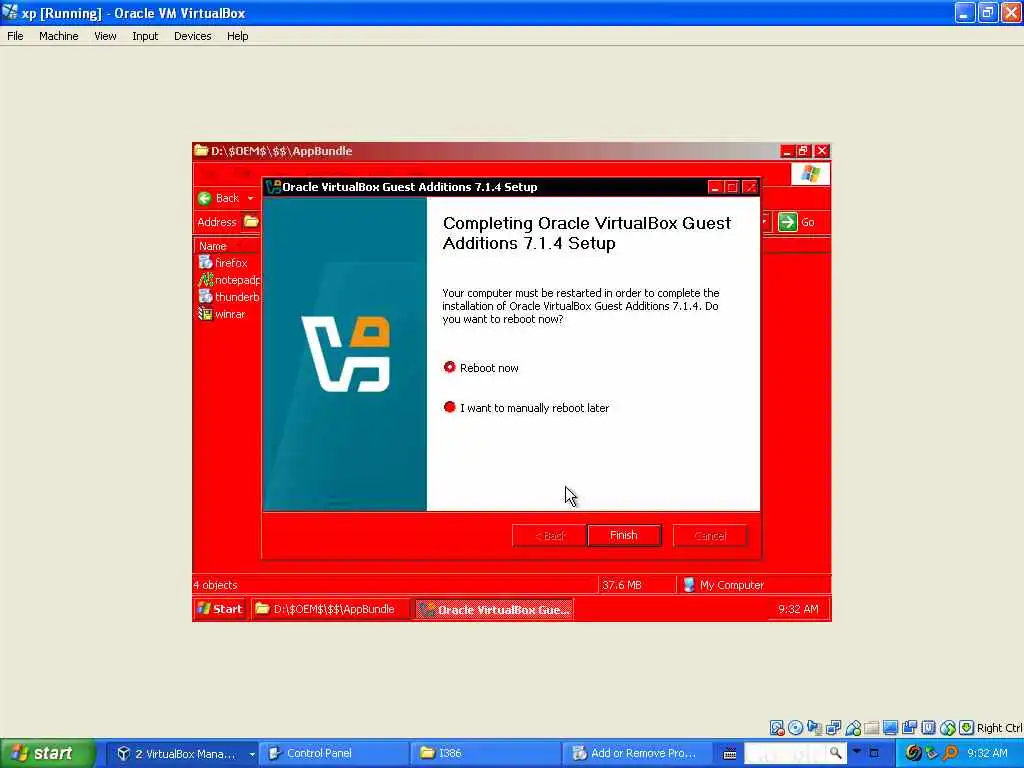Viewport: 1024px width, 768px height.
Task: Open the Address bar dropdown arrow
Action: [764, 222]
